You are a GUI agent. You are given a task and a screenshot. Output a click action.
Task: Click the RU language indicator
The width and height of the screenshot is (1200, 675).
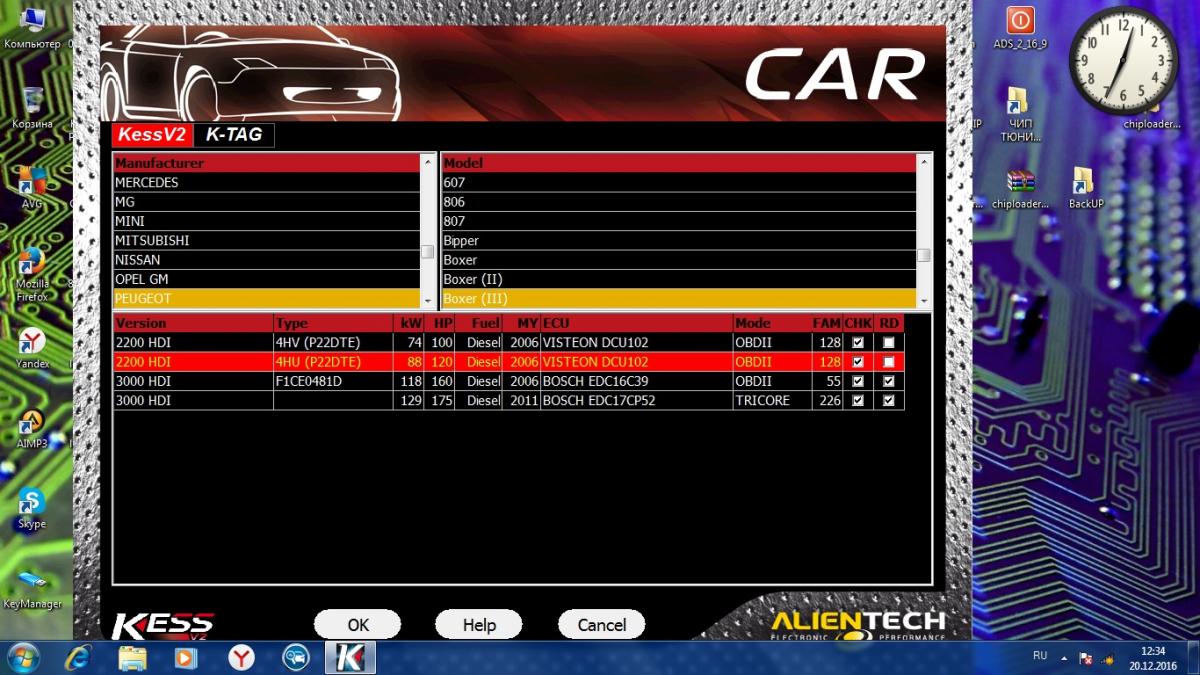(x=1040, y=656)
